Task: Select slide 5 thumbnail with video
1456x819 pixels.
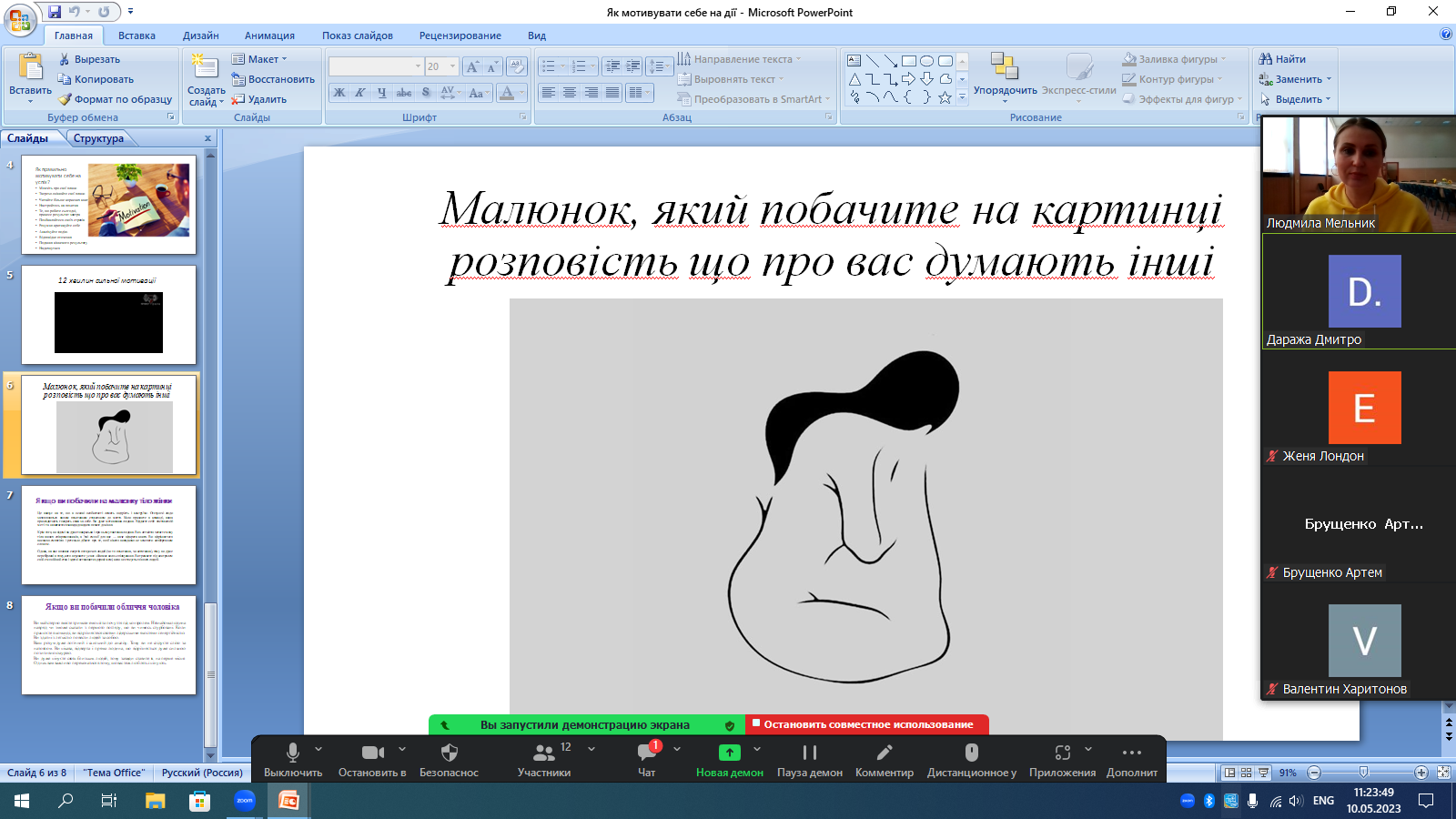Action: pyautogui.click(x=108, y=315)
